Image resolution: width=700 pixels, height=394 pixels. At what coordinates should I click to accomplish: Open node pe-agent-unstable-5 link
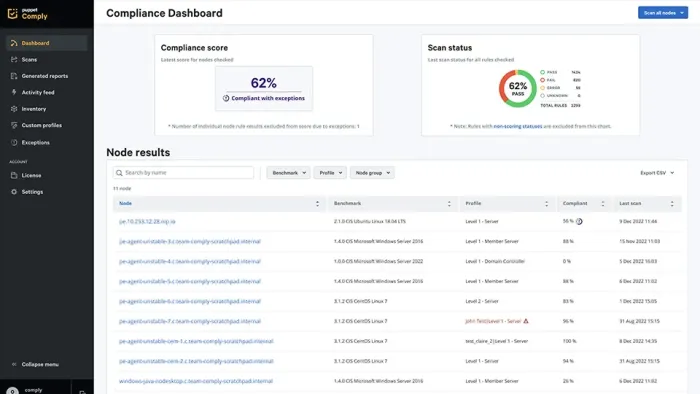190,282
